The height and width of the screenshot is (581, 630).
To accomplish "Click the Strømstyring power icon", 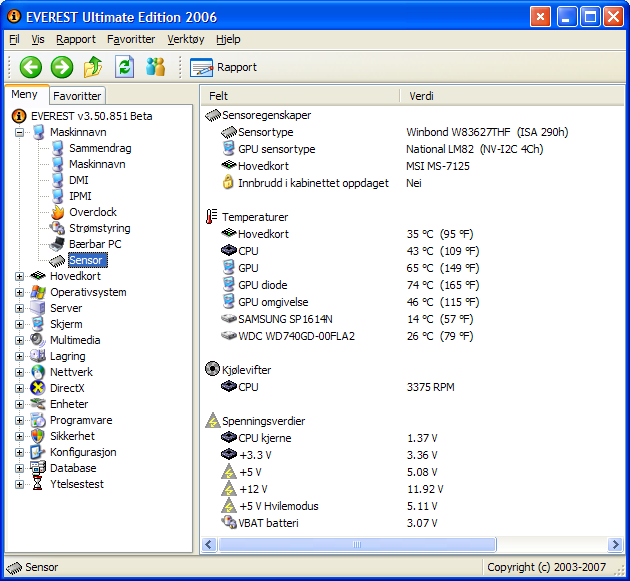I will (x=57, y=228).
